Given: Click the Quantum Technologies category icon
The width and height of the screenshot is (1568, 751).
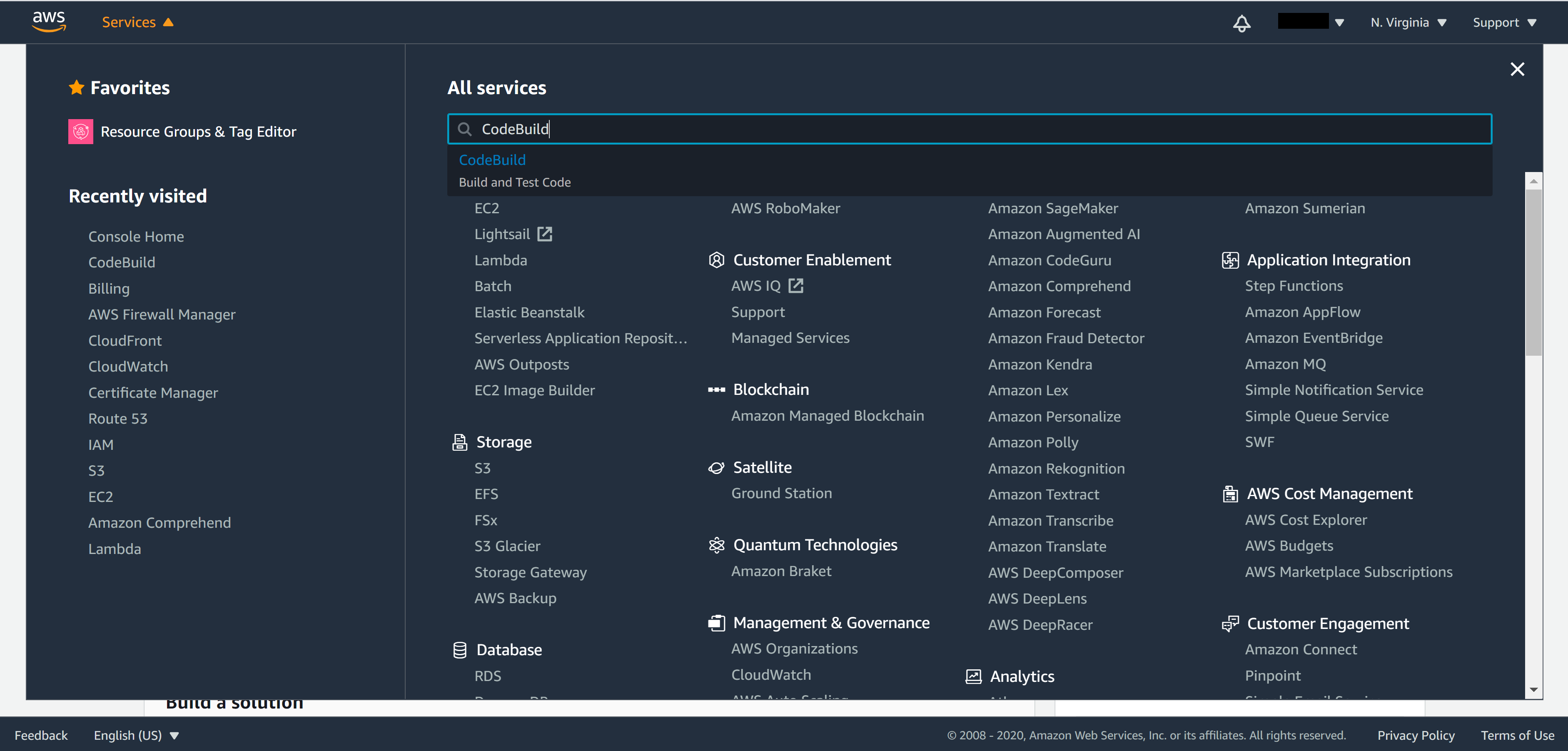Looking at the screenshot, I should click(716, 545).
